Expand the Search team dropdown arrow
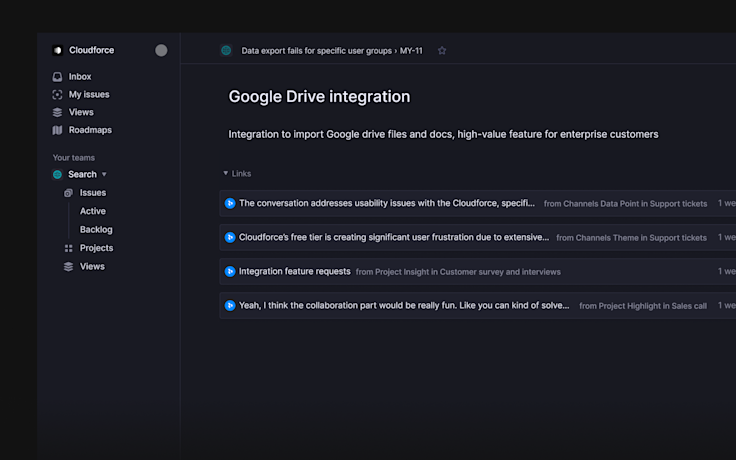Viewport: 736px width, 460px height. [104, 175]
